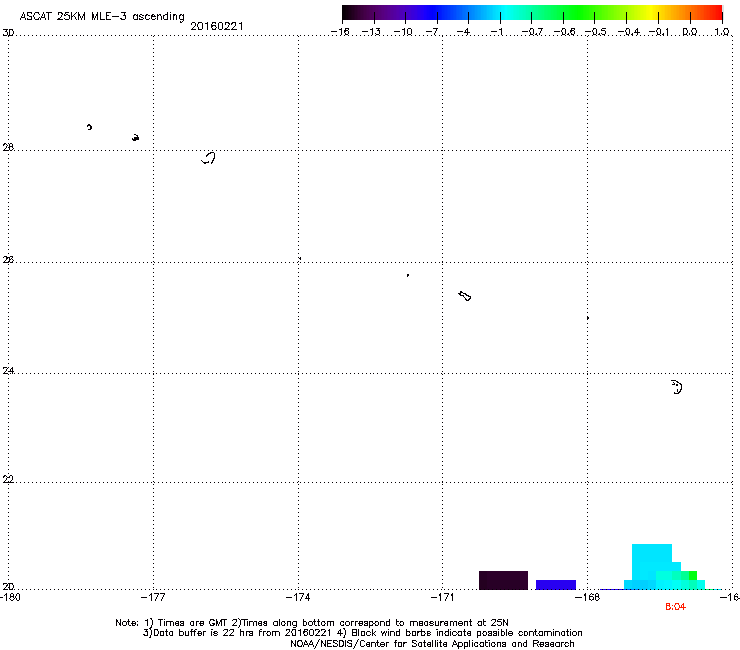740x650 pixels.
Task: Click the latitude label 22
Action: point(8,480)
